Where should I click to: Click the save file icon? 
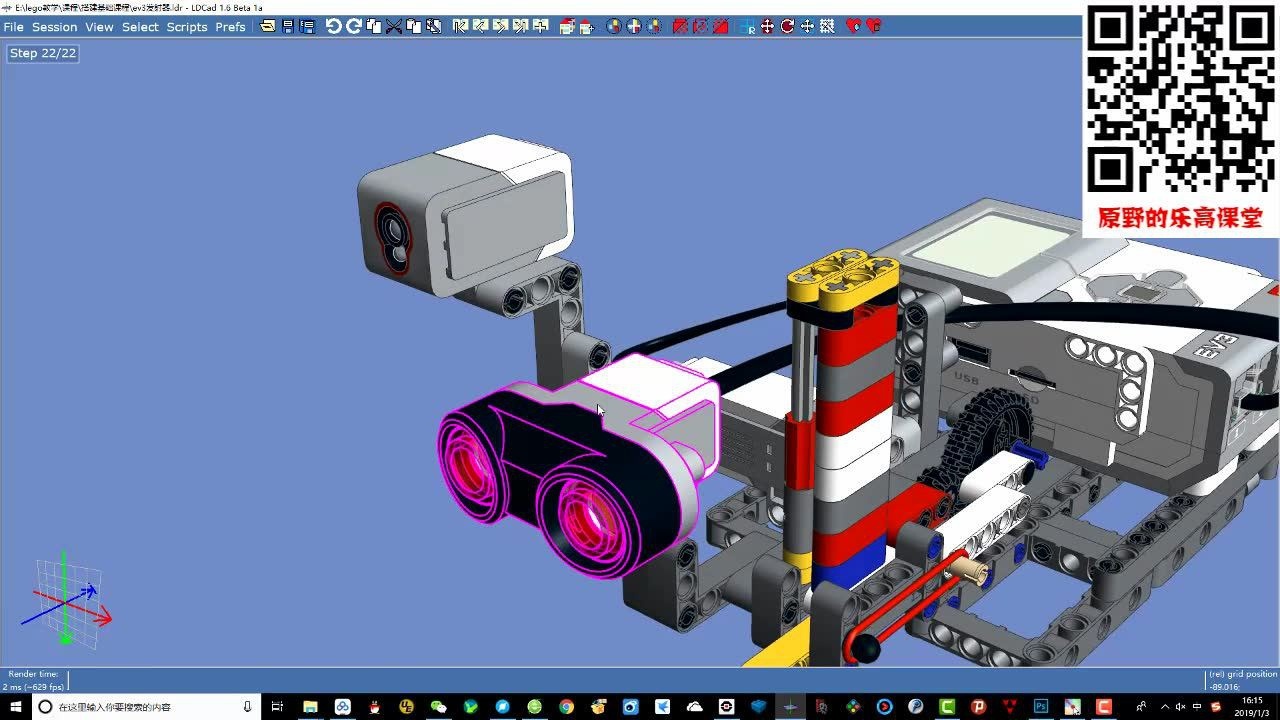coord(288,27)
